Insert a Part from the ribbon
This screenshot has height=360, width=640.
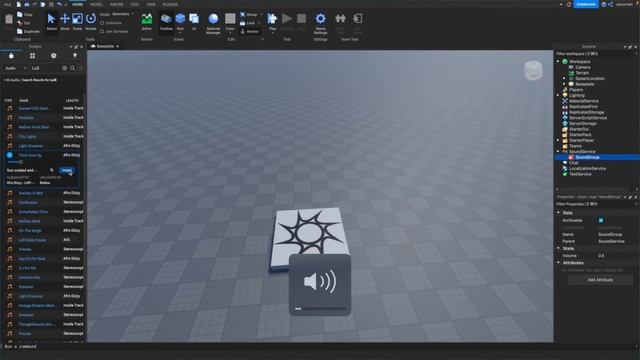pyautogui.click(x=180, y=22)
